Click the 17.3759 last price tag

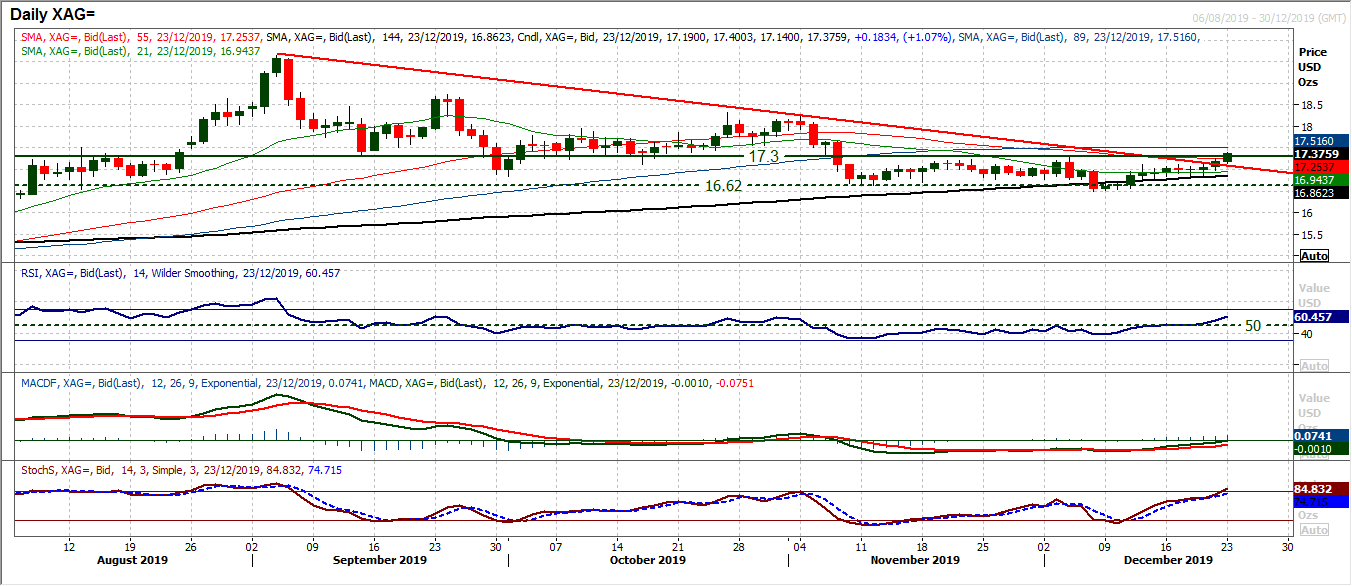1319,154
